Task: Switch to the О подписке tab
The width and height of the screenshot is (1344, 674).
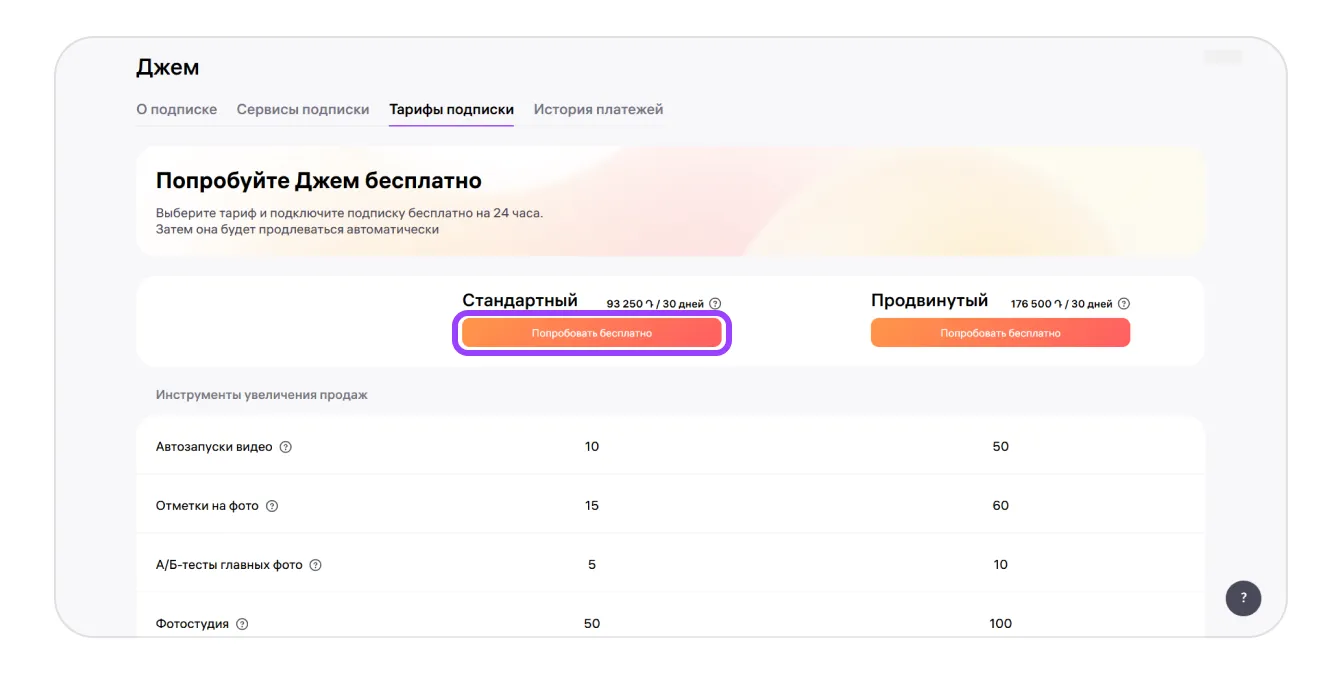Action: (176, 109)
